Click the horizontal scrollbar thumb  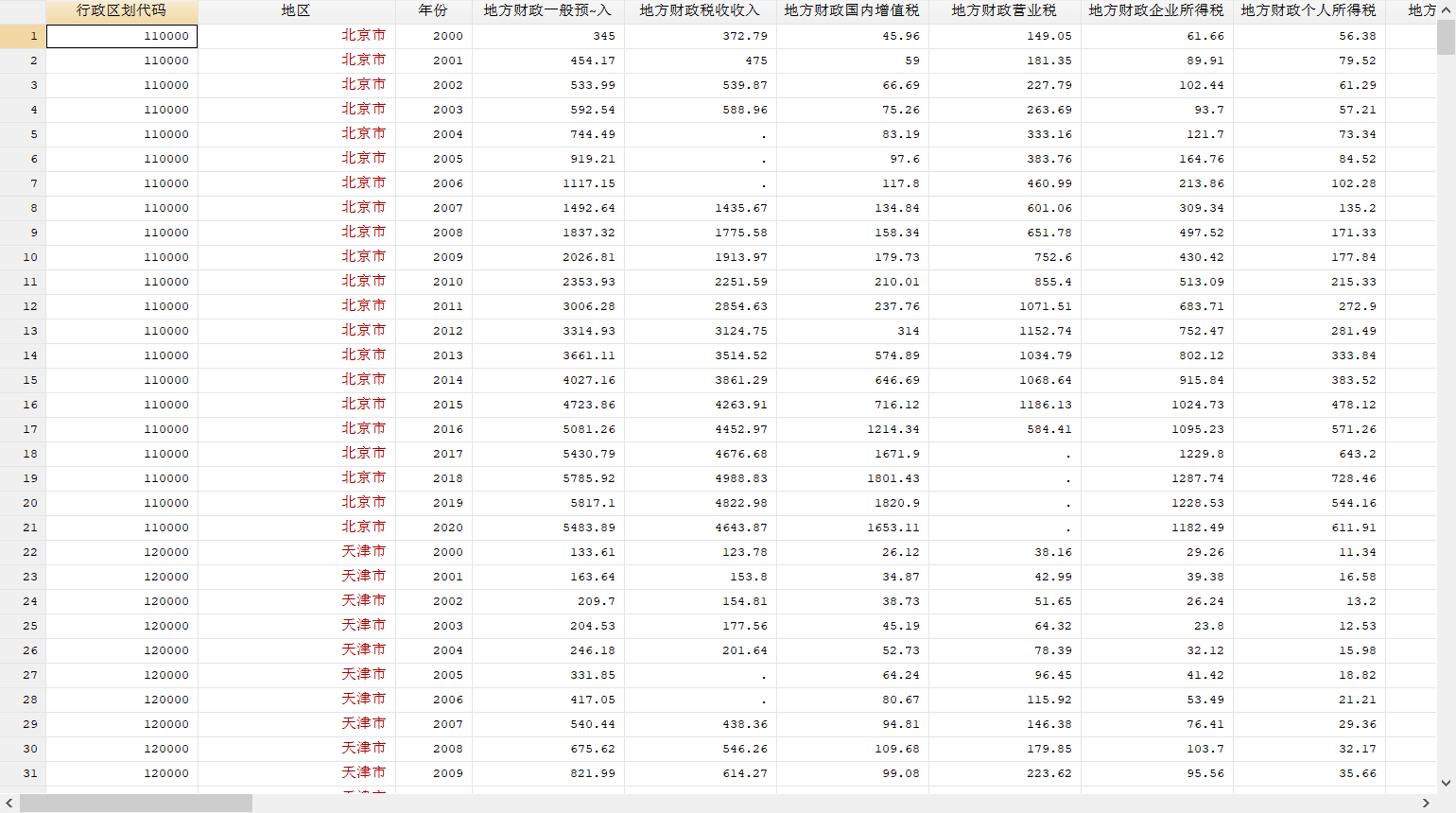click(x=136, y=804)
